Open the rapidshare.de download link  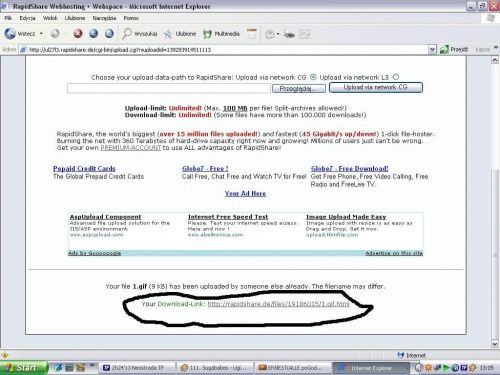click(278, 304)
